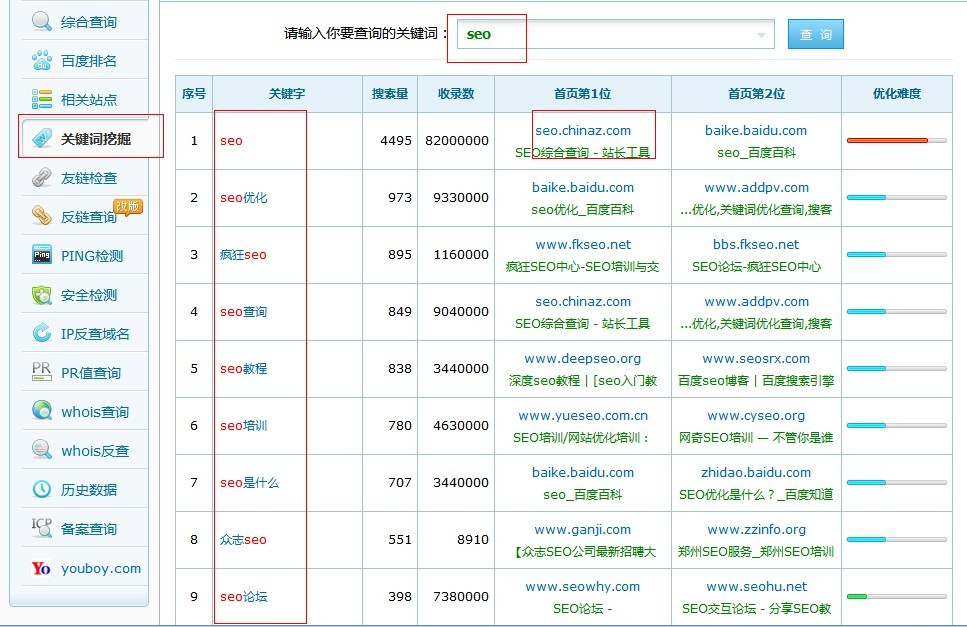Click the 相关站点 list icon
The height and width of the screenshot is (627, 967).
[x=42, y=99]
